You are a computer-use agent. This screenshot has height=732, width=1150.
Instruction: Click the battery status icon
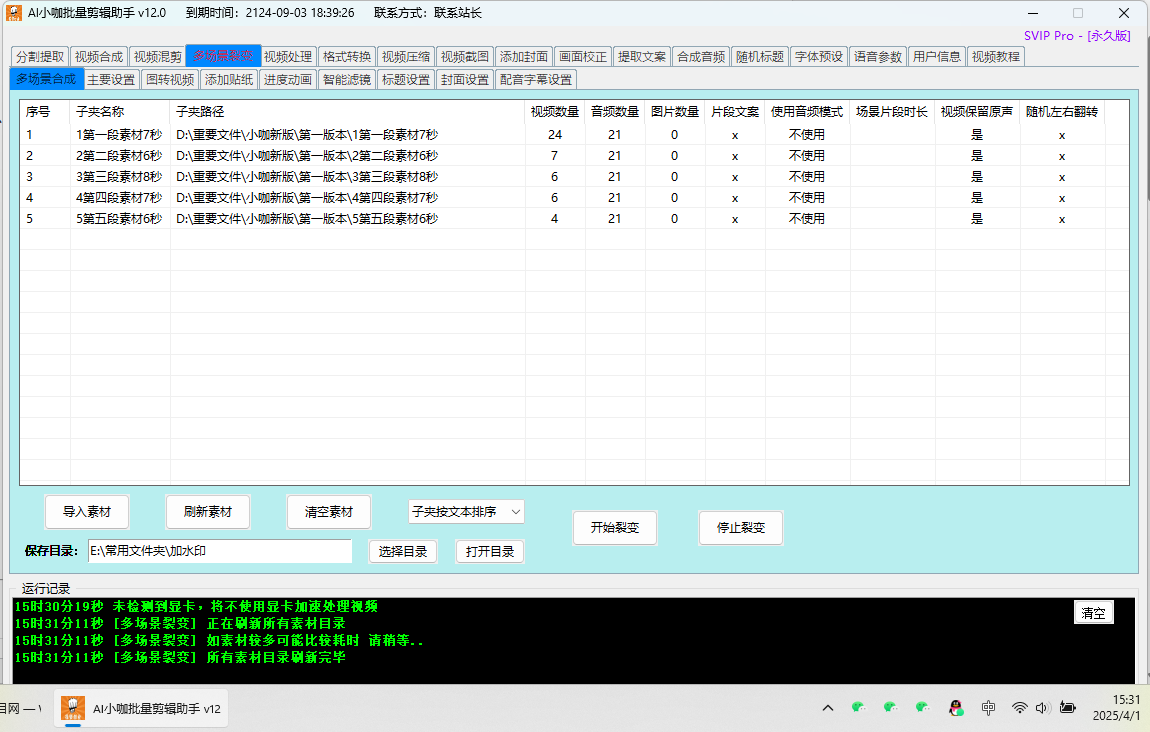1068,707
